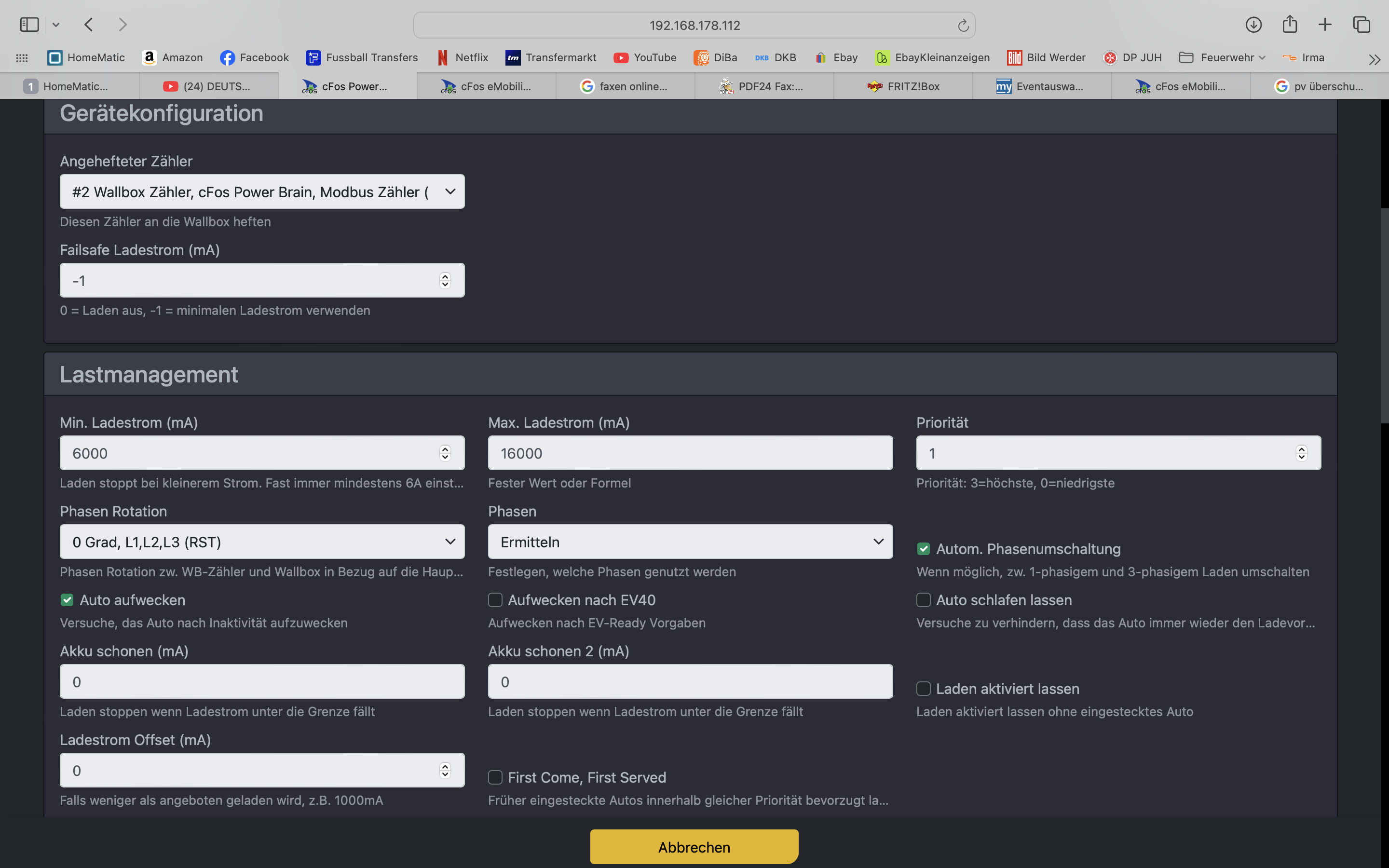Switch to the cFos Power... tab

(347, 86)
